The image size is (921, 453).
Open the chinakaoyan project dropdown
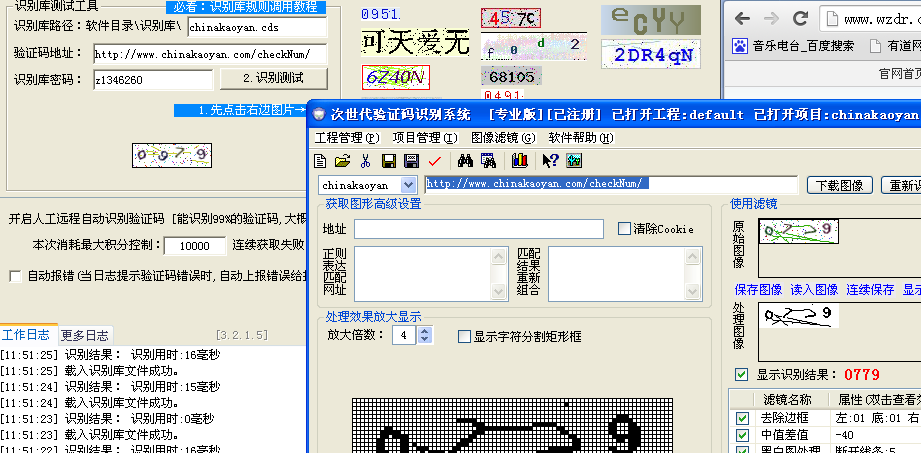click(x=408, y=185)
